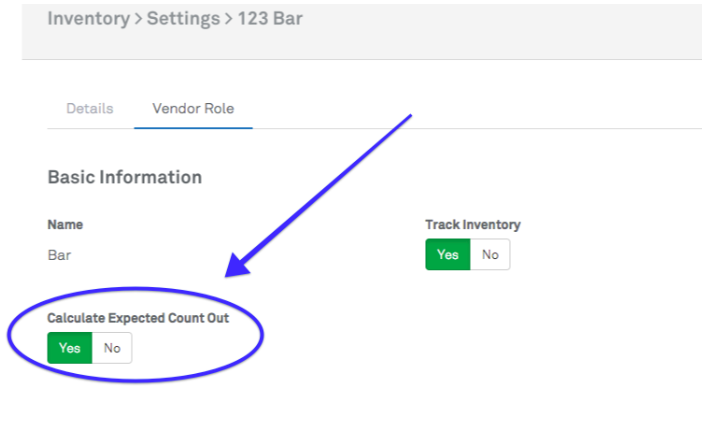Click the Inventory breadcrumb link
The image size is (702, 424).
87,19
